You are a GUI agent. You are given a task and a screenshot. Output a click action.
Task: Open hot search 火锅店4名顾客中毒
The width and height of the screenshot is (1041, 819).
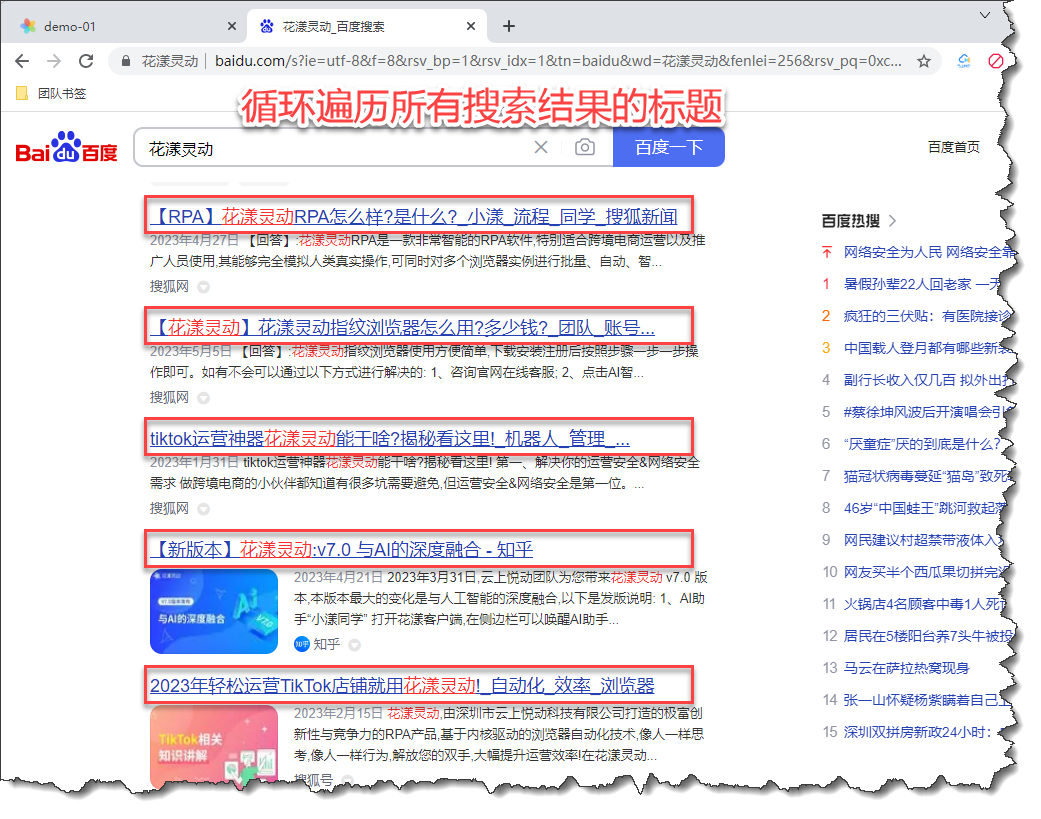point(925,604)
